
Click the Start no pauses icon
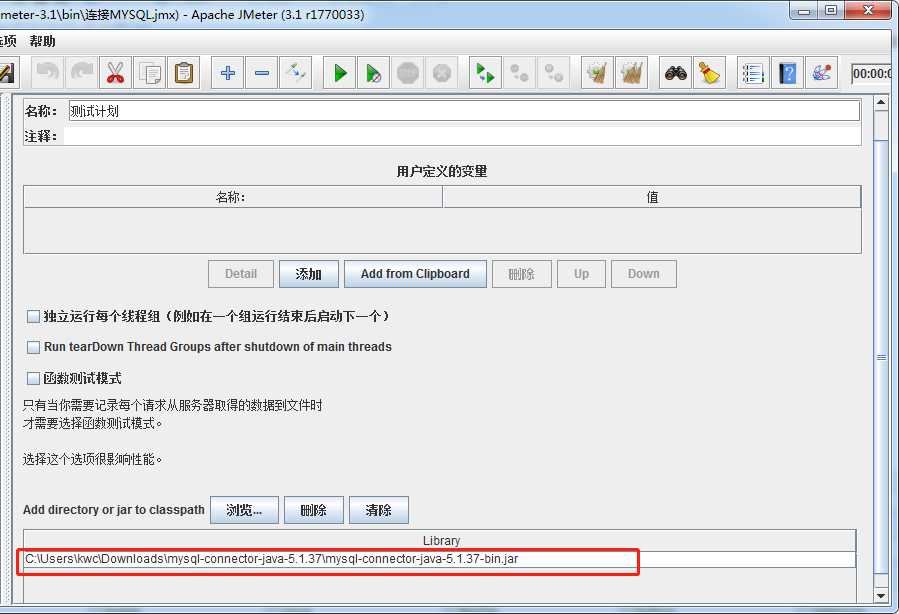373,73
